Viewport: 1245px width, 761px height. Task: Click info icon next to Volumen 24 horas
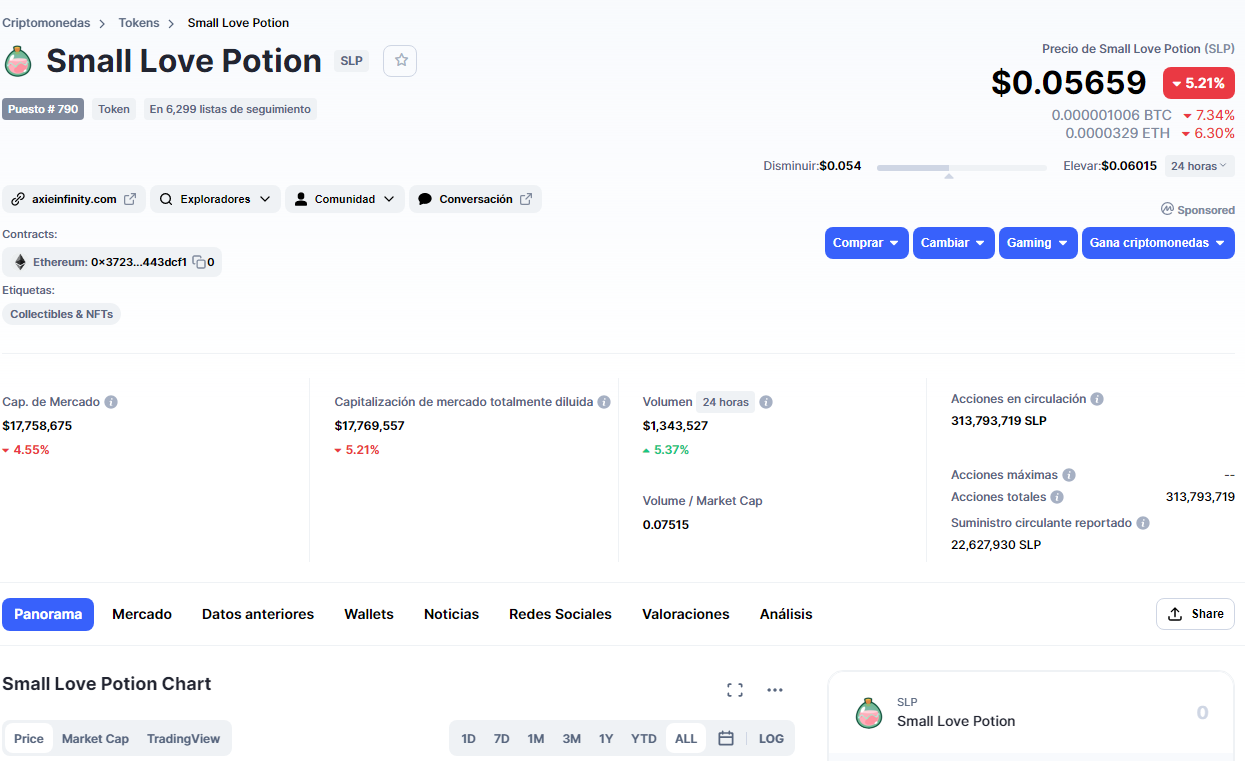[766, 402]
